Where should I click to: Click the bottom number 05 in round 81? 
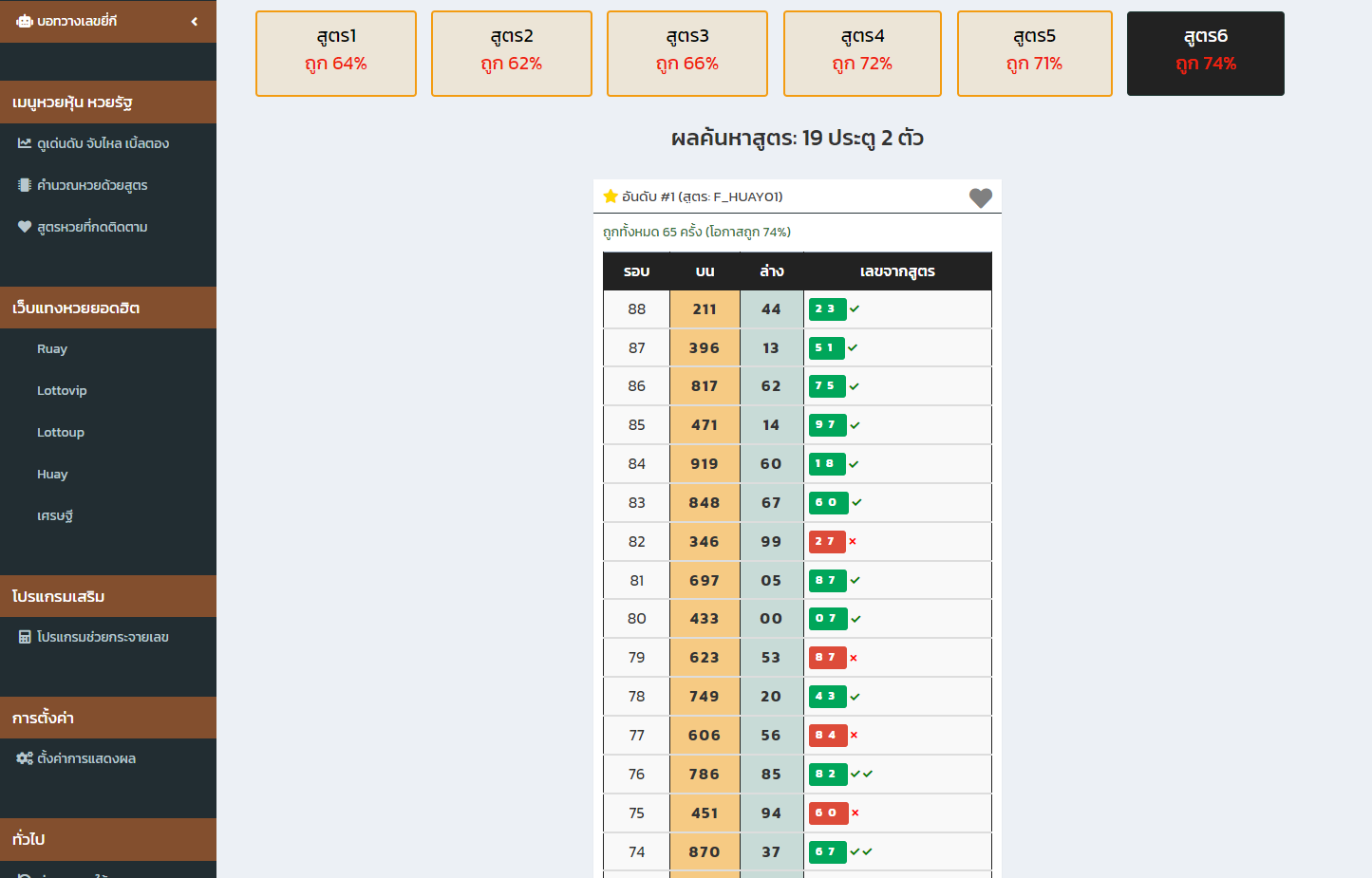click(771, 581)
